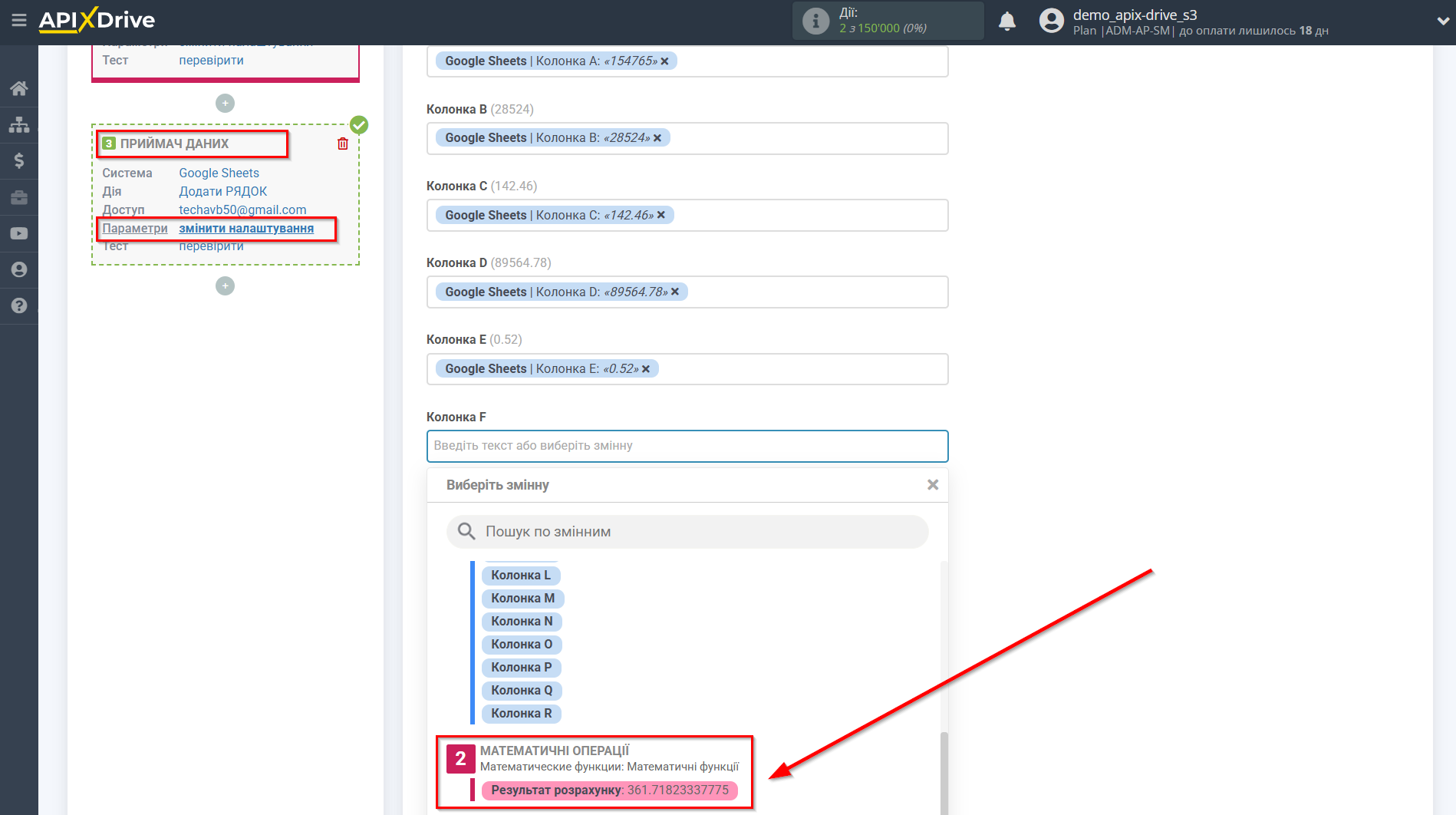Click the Колонка A Google Sheets tag
Screen dimensions: 1456x815
point(556,61)
